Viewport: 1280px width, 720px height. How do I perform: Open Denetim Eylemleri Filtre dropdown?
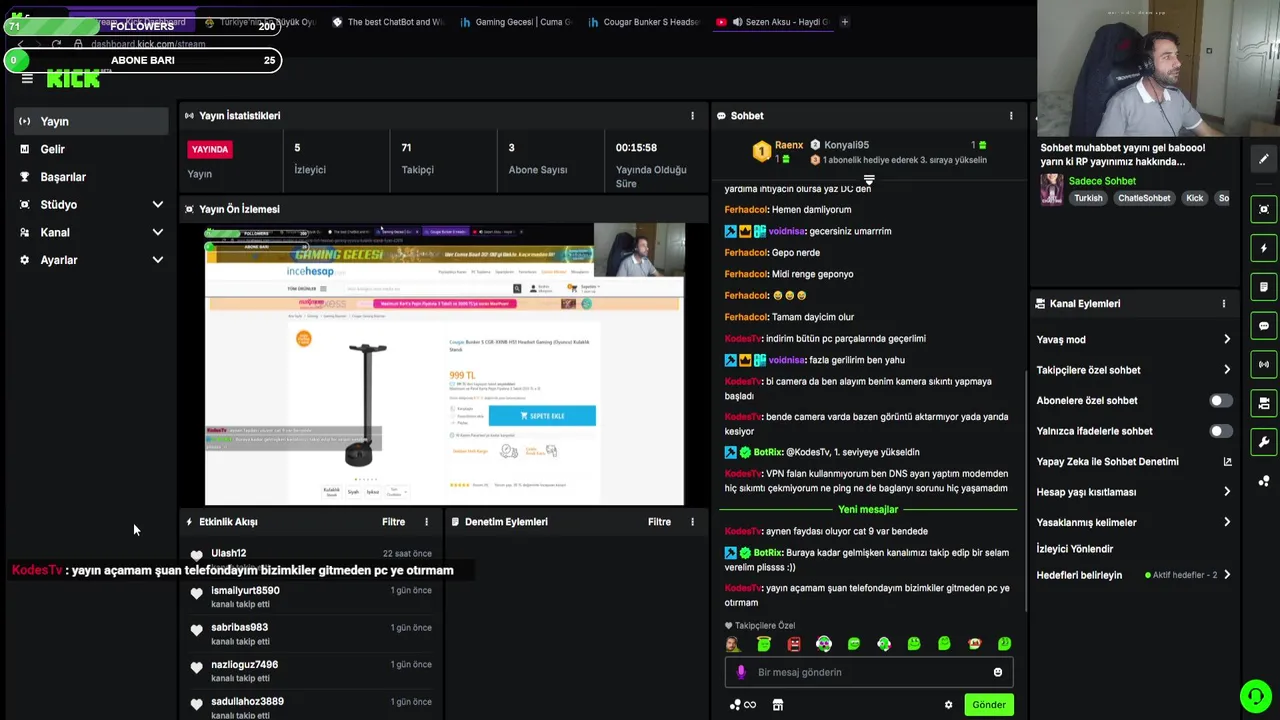click(x=659, y=522)
